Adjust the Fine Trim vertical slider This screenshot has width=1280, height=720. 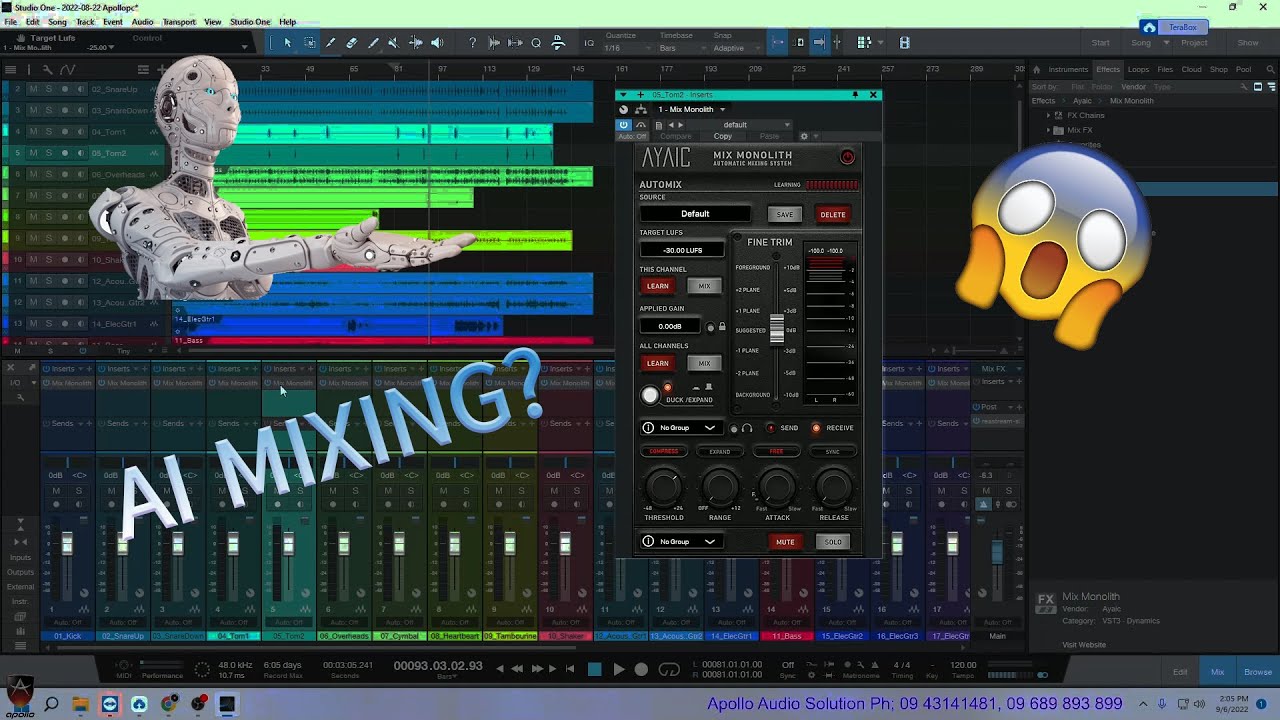[x=776, y=330]
